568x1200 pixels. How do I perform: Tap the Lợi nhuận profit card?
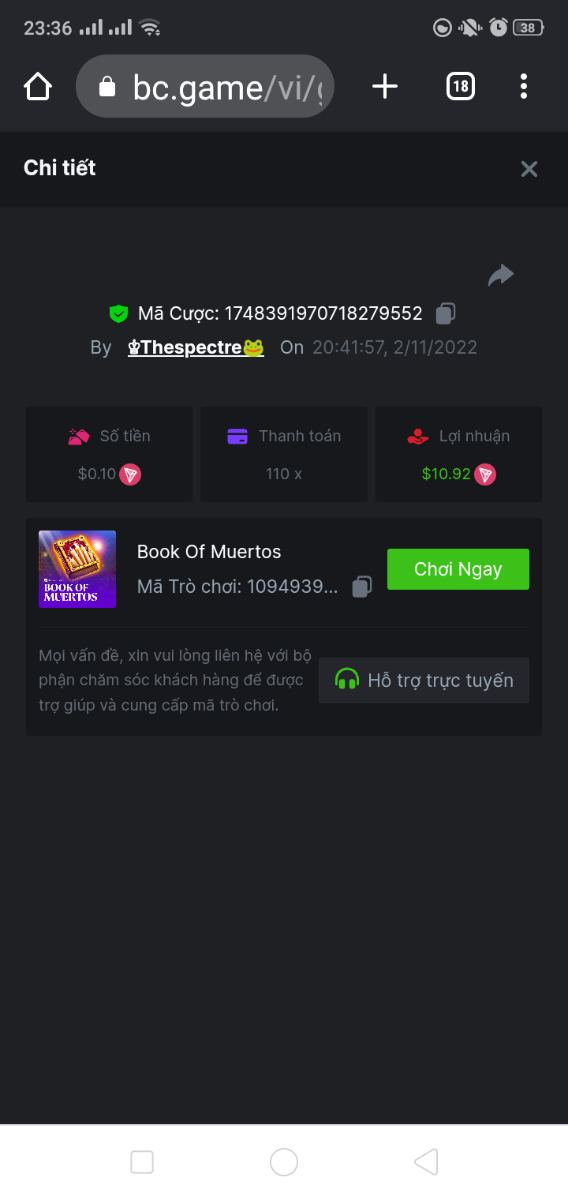tap(459, 454)
